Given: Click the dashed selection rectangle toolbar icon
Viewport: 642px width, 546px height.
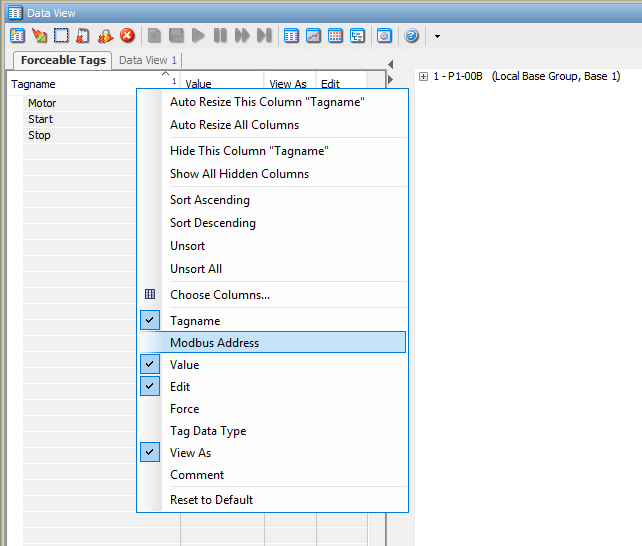Looking at the screenshot, I should (x=61, y=36).
